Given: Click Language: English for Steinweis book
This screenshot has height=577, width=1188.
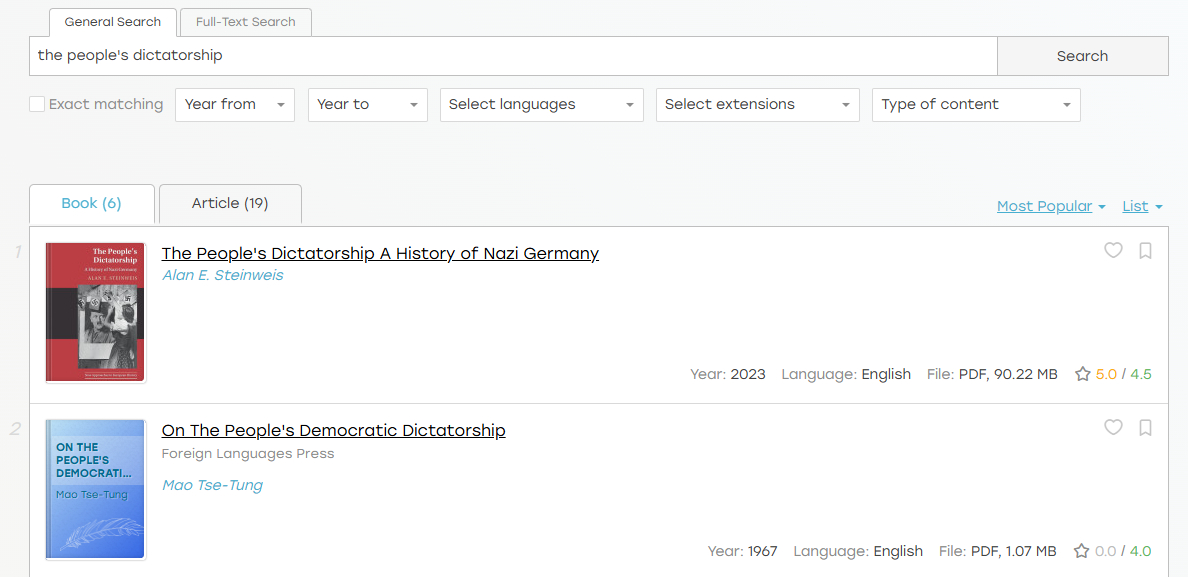Looking at the screenshot, I should coord(846,374).
